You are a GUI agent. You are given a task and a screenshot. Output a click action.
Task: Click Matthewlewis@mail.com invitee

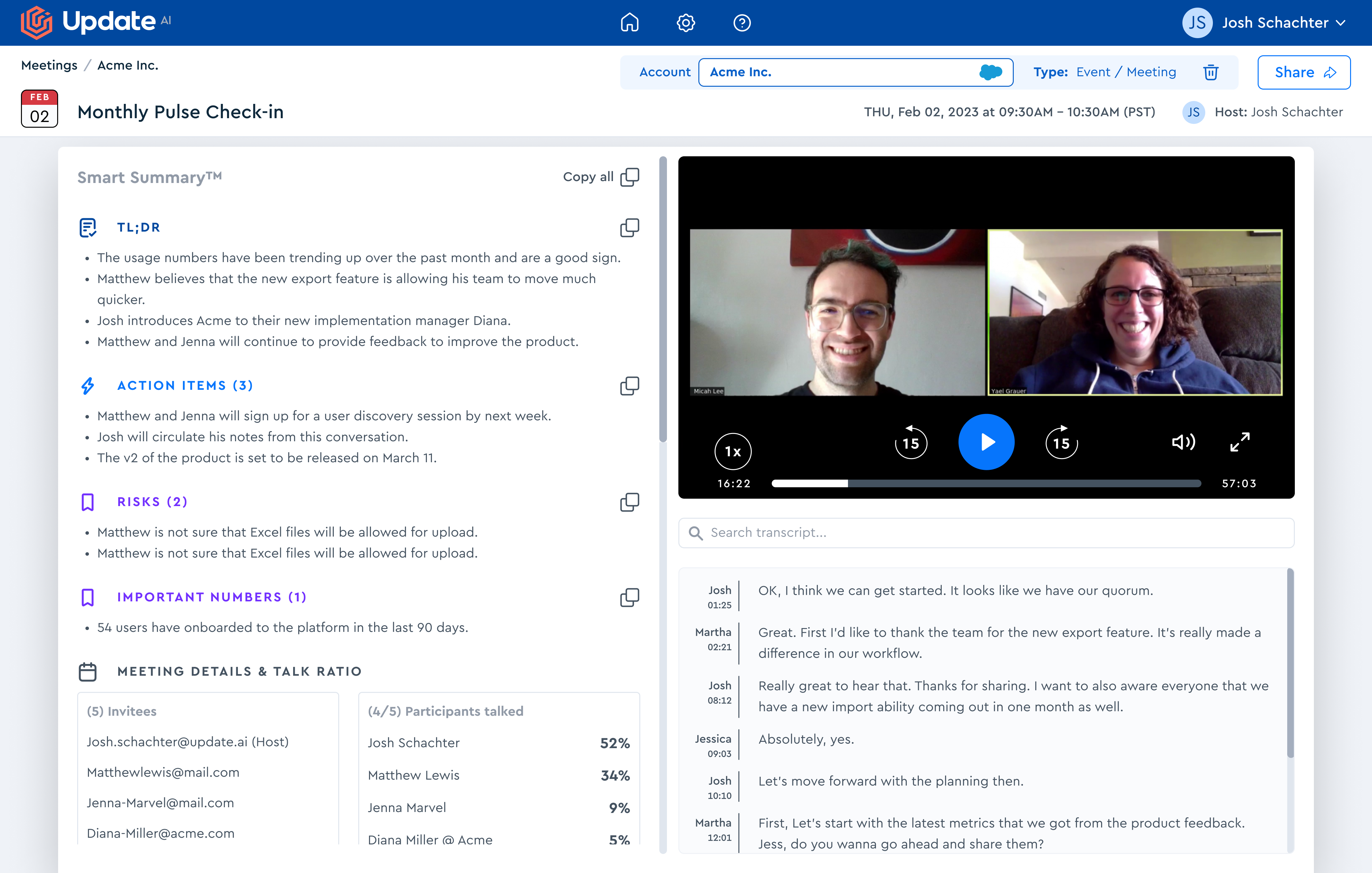pyautogui.click(x=163, y=773)
